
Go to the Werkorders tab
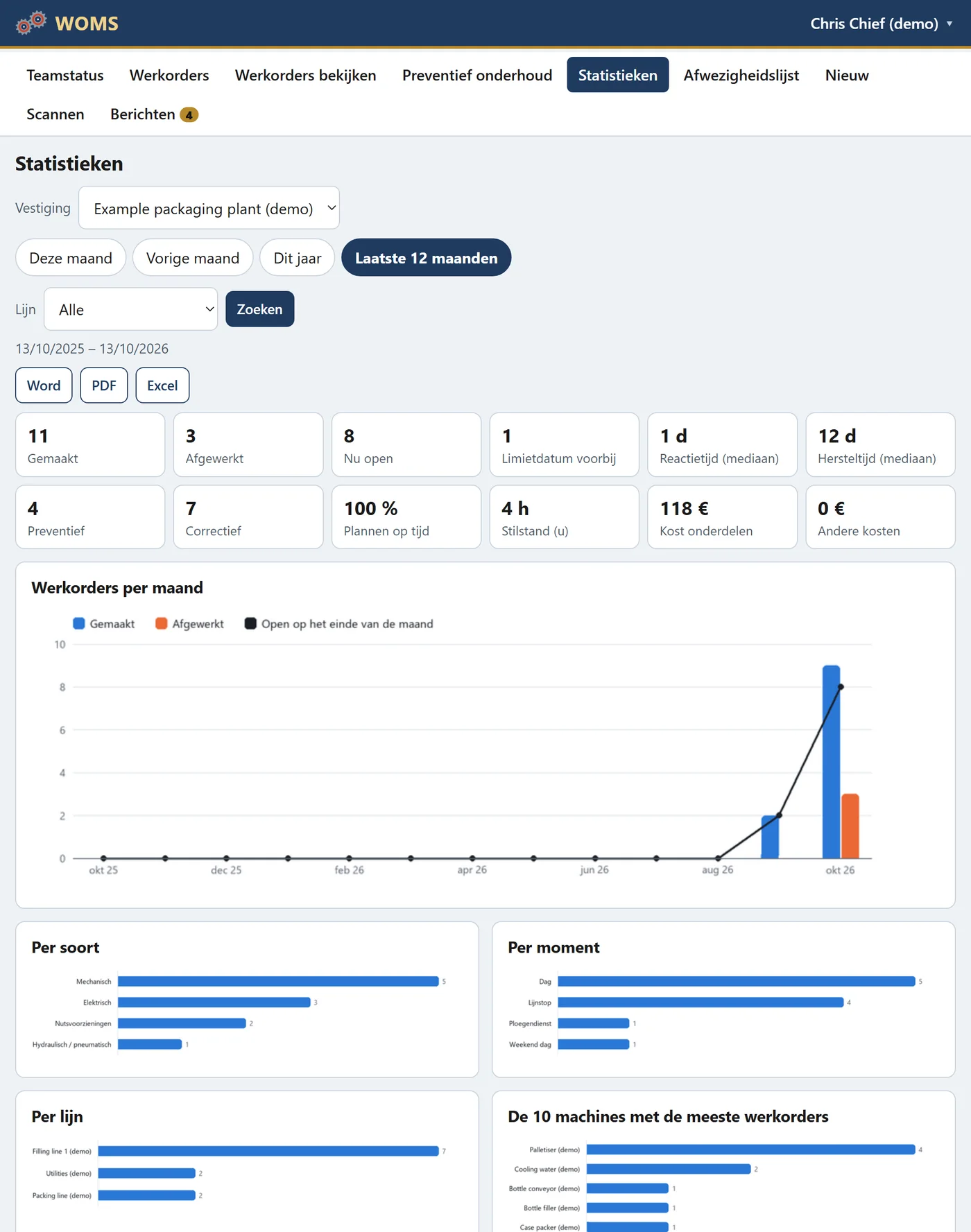(169, 75)
